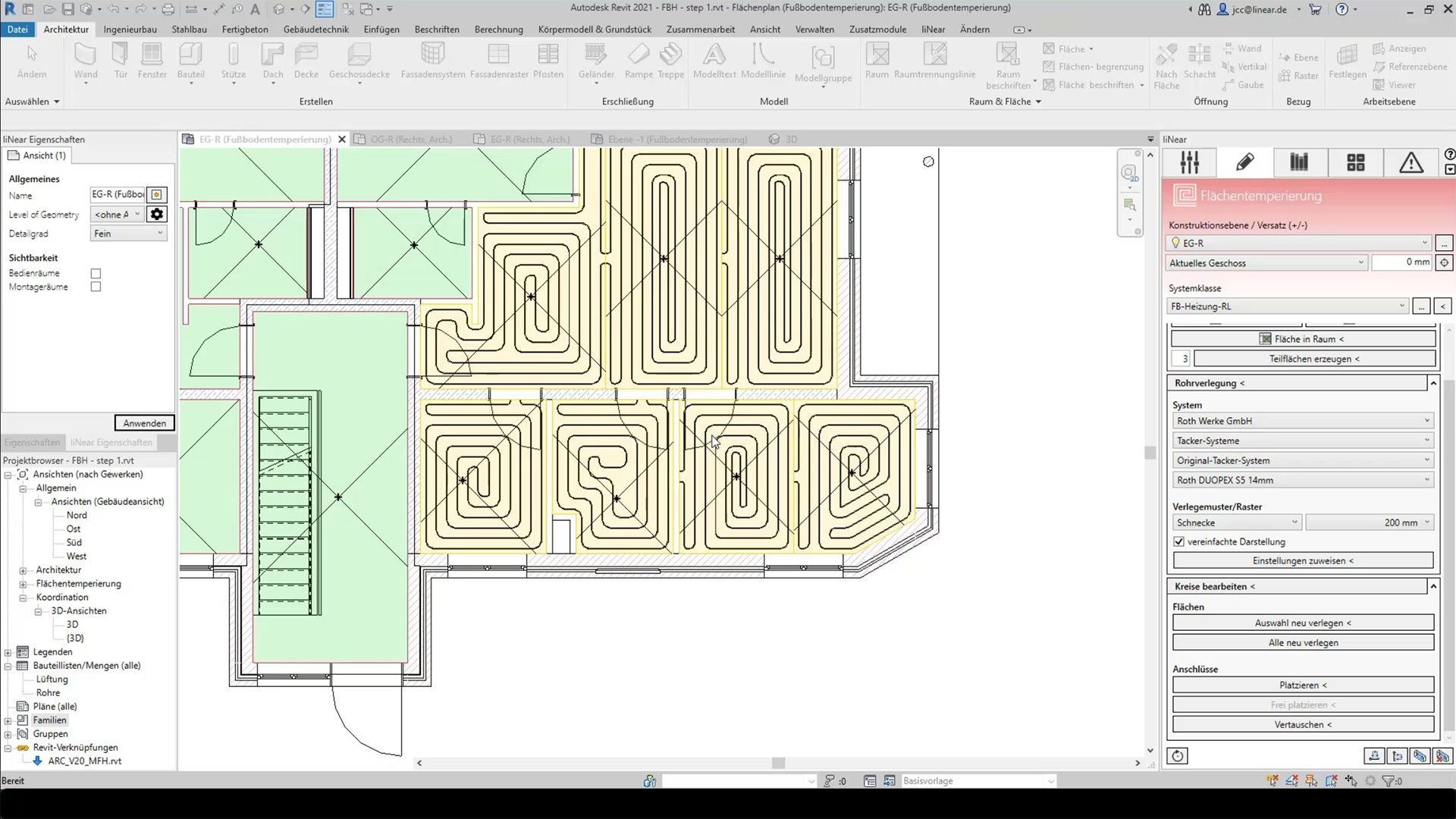
Task: Click the liNear pencil edit tab icon
Action: click(x=1244, y=162)
